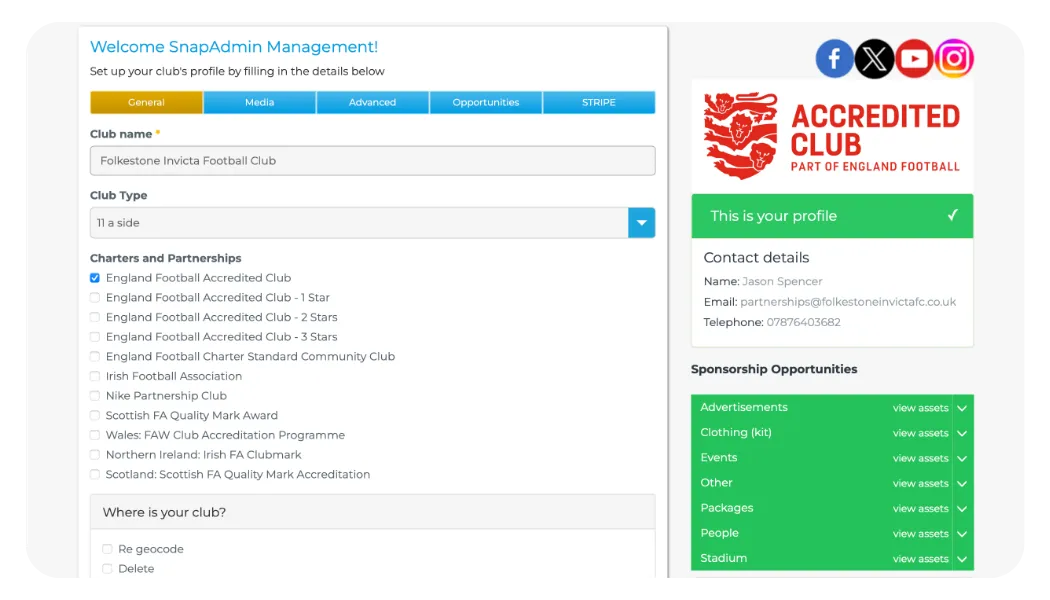Select Wales: FAW Club Accreditation Programme
1050x600 pixels.
click(x=95, y=435)
